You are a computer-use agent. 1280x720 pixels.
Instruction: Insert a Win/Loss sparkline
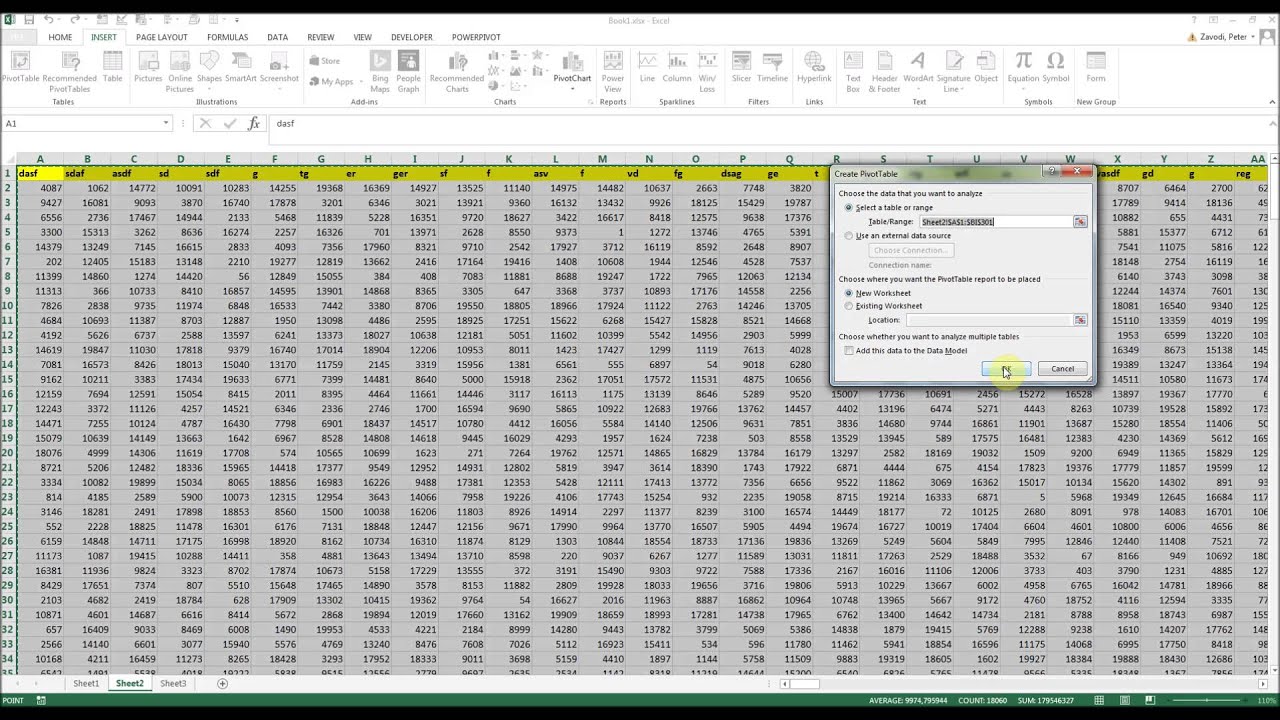tap(707, 70)
